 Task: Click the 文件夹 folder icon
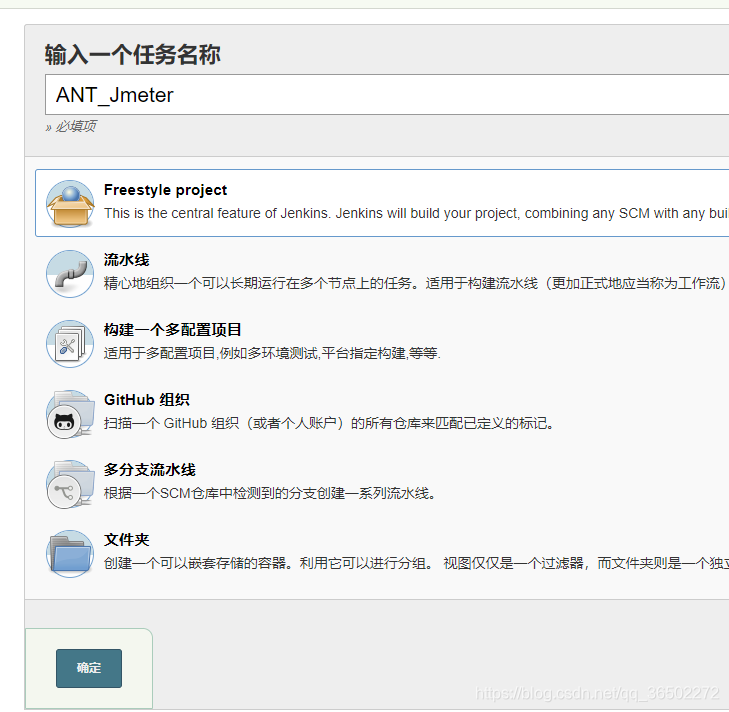(70, 554)
